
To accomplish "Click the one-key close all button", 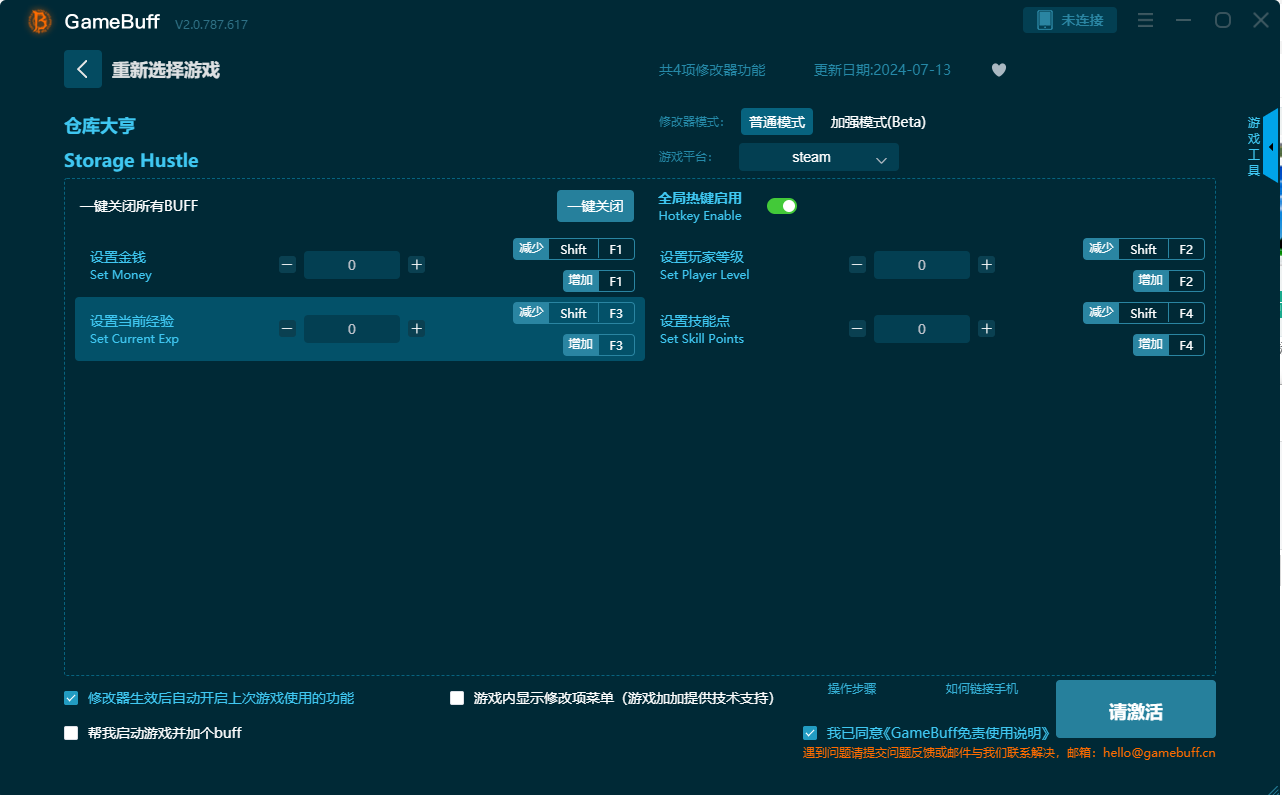I will click(x=595, y=206).
